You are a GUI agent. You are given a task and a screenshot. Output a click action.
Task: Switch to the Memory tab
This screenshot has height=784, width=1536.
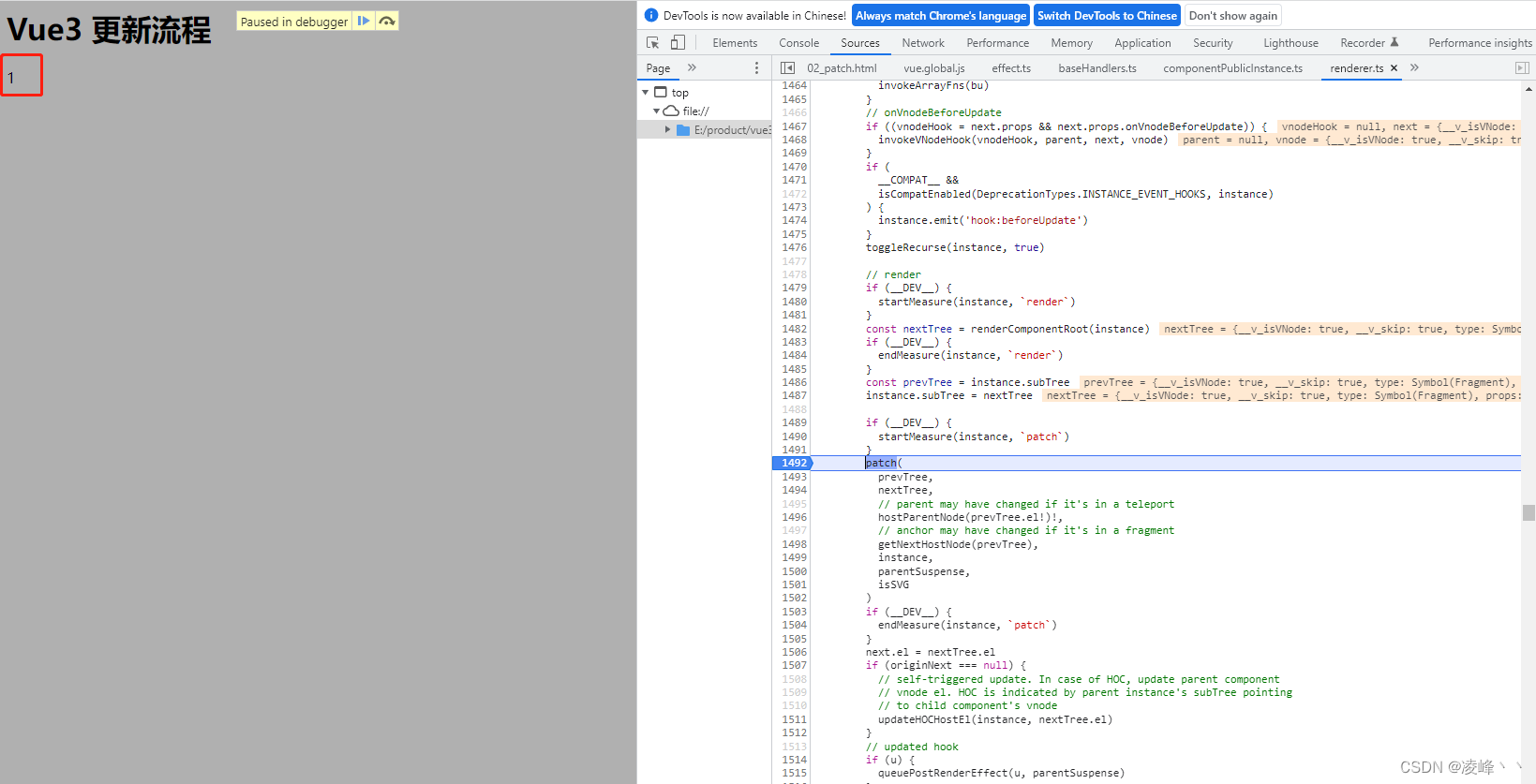(x=1071, y=43)
